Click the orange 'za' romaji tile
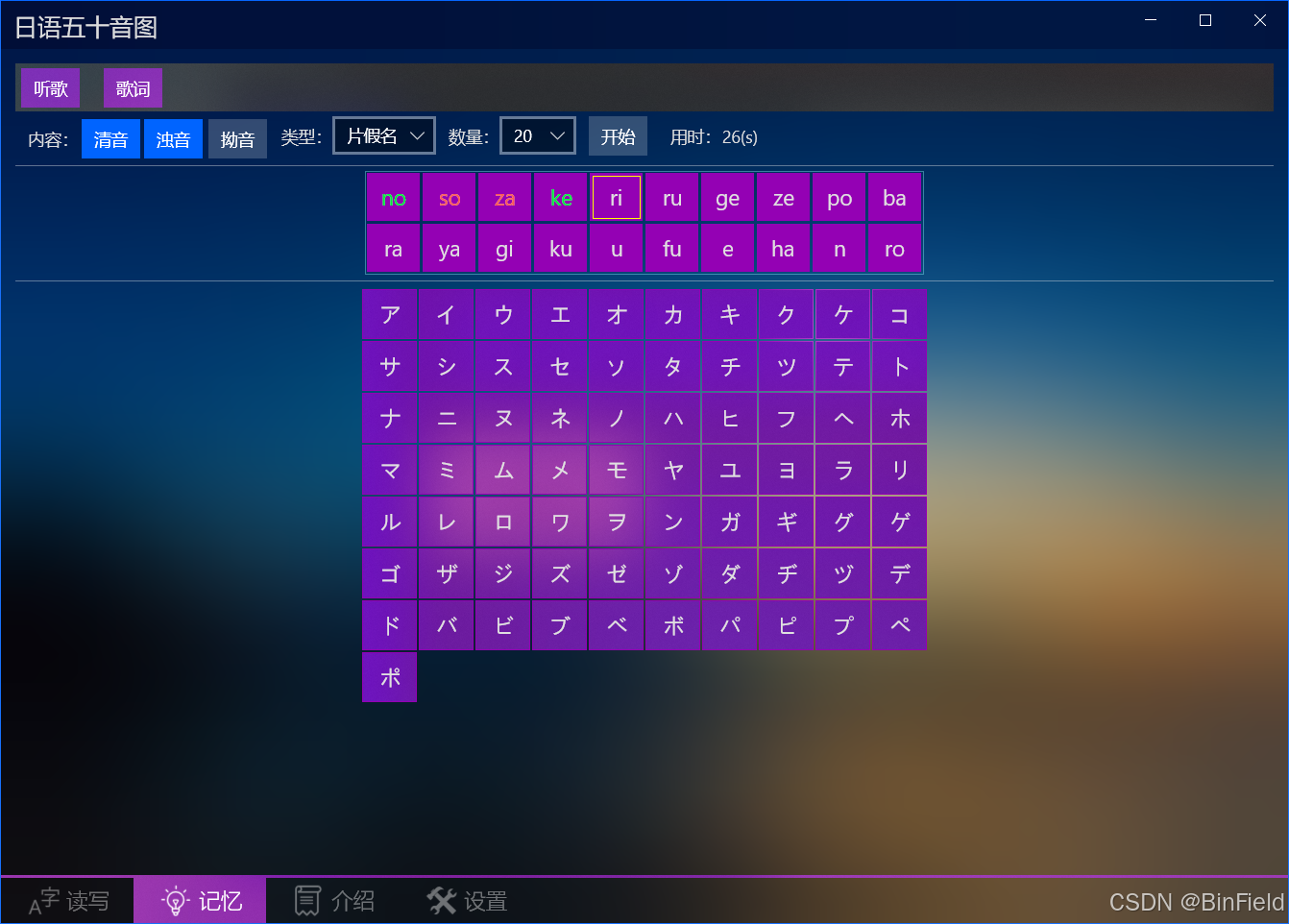Screen dimensions: 1289x924 click(505, 198)
